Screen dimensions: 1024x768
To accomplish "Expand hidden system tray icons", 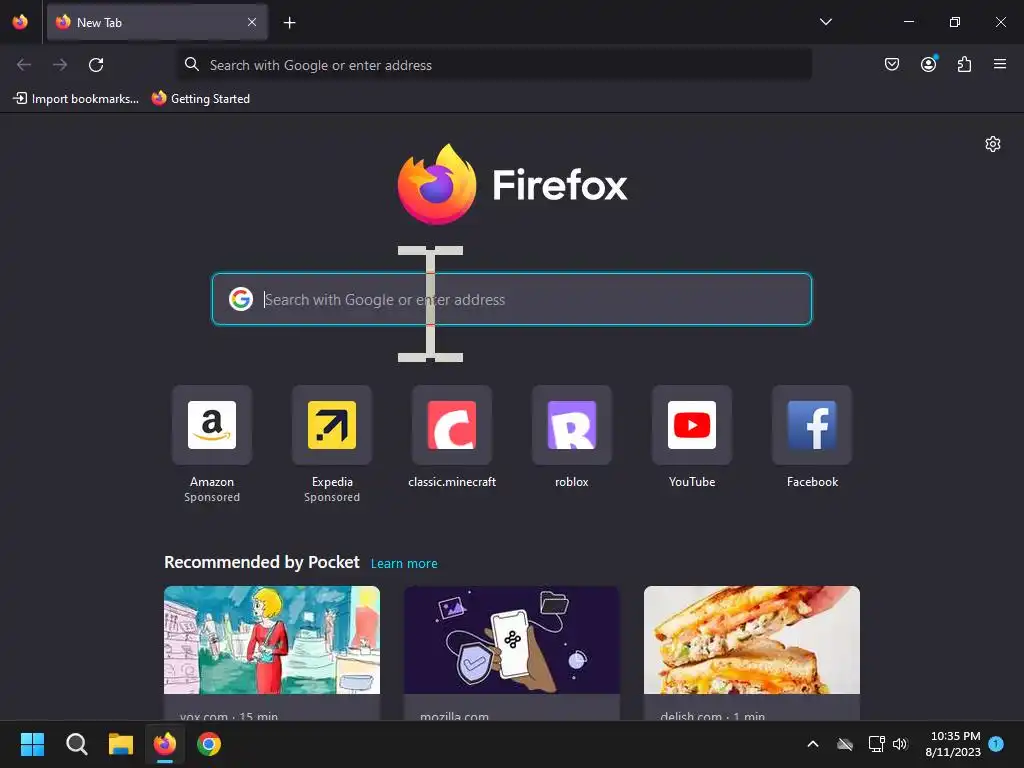I will coord(813,744).
